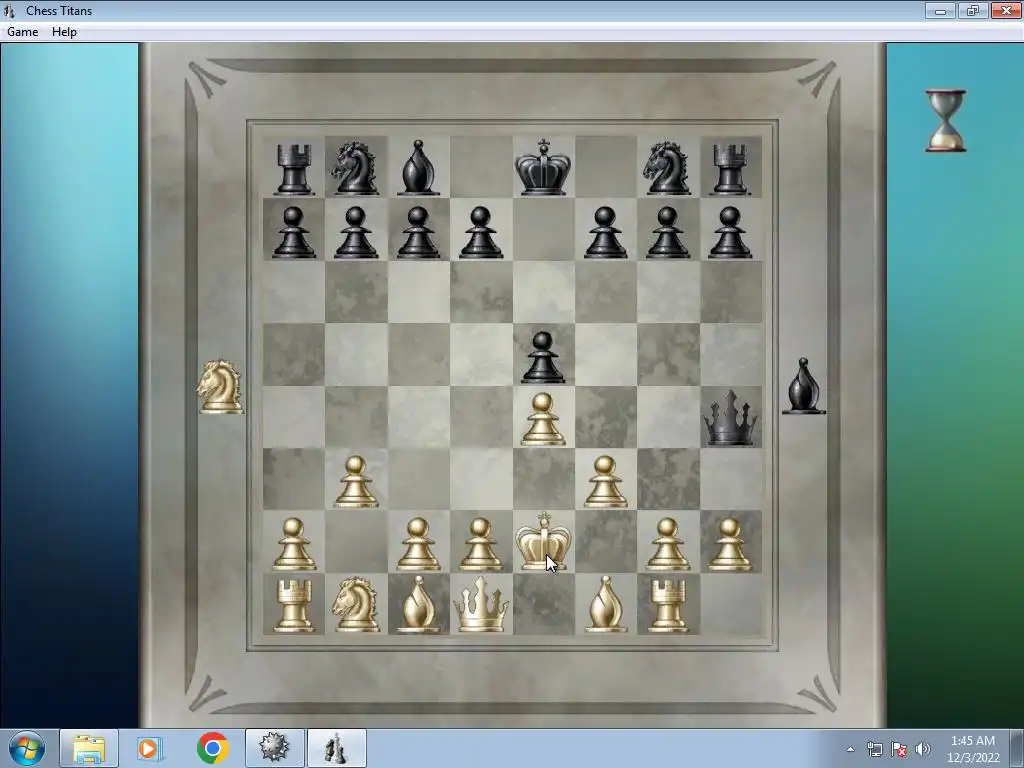
Task: Minimize the Chess Titans window
Action: click(x=940, y=10)
